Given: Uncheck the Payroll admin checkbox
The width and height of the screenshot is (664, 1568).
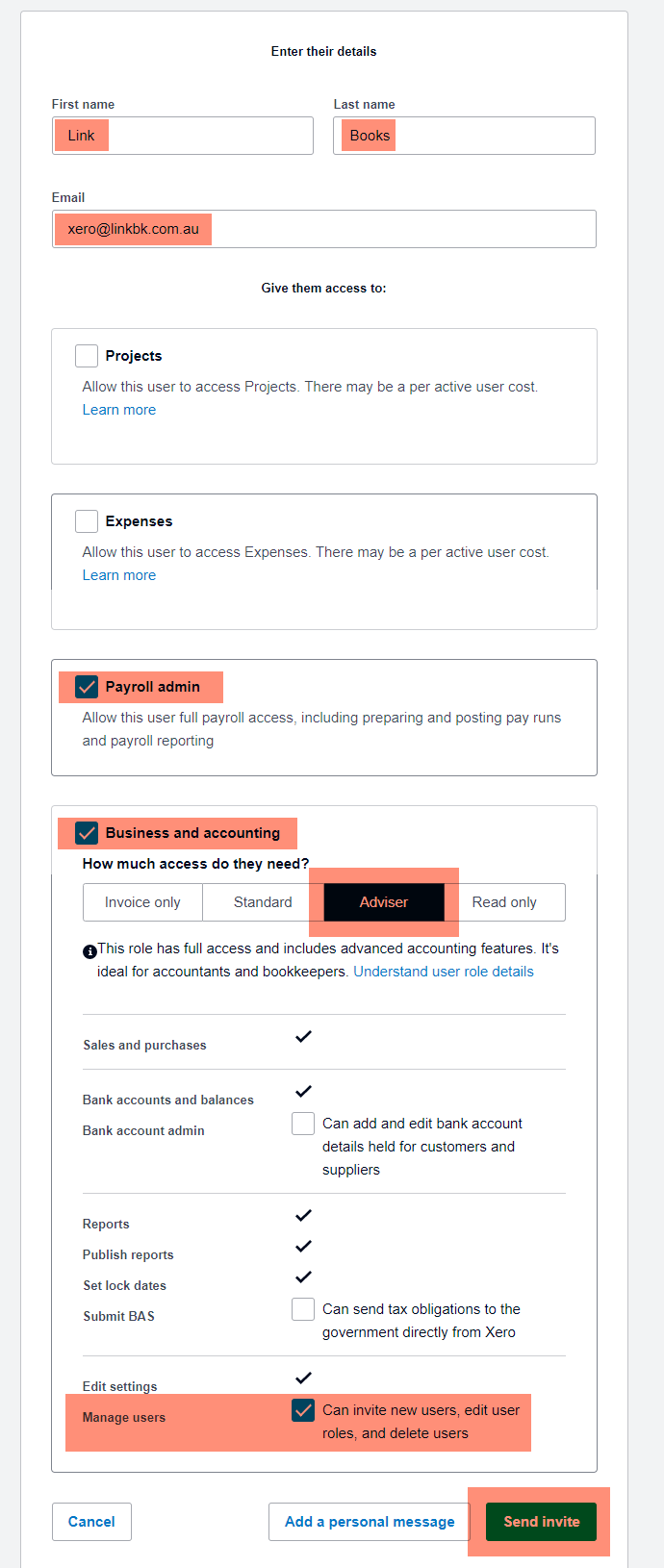Looking at the screenshot, I should [x=87, y=687].
